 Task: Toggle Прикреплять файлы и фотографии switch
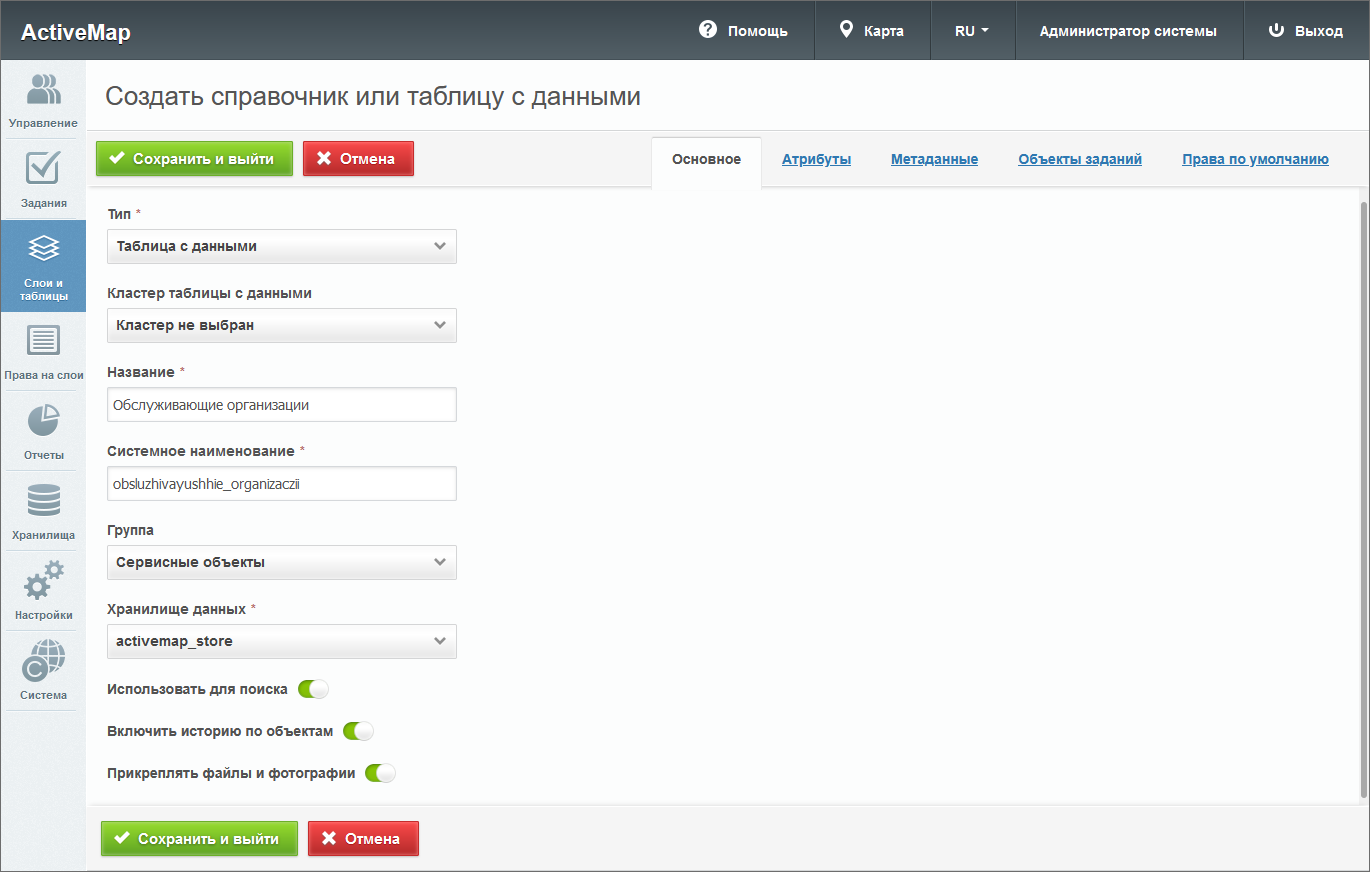tap(380, 773)
